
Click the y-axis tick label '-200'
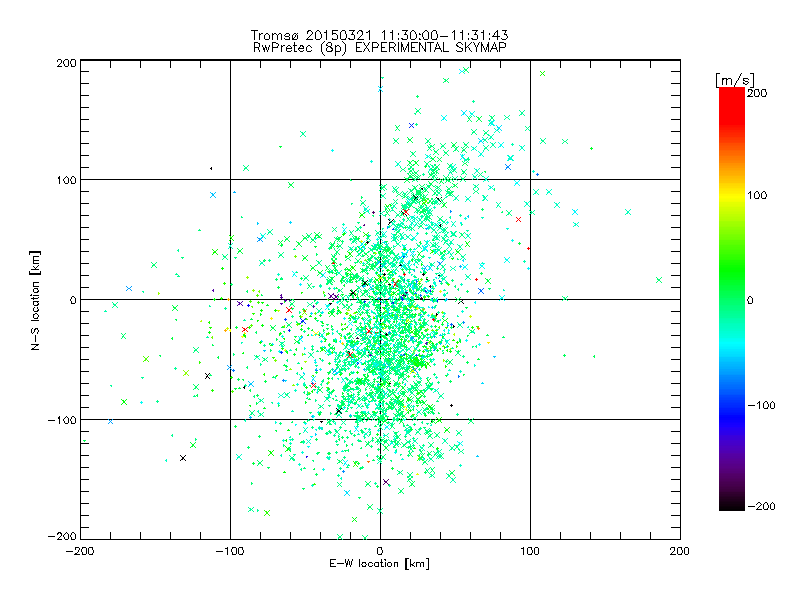(x=62, y=537)
